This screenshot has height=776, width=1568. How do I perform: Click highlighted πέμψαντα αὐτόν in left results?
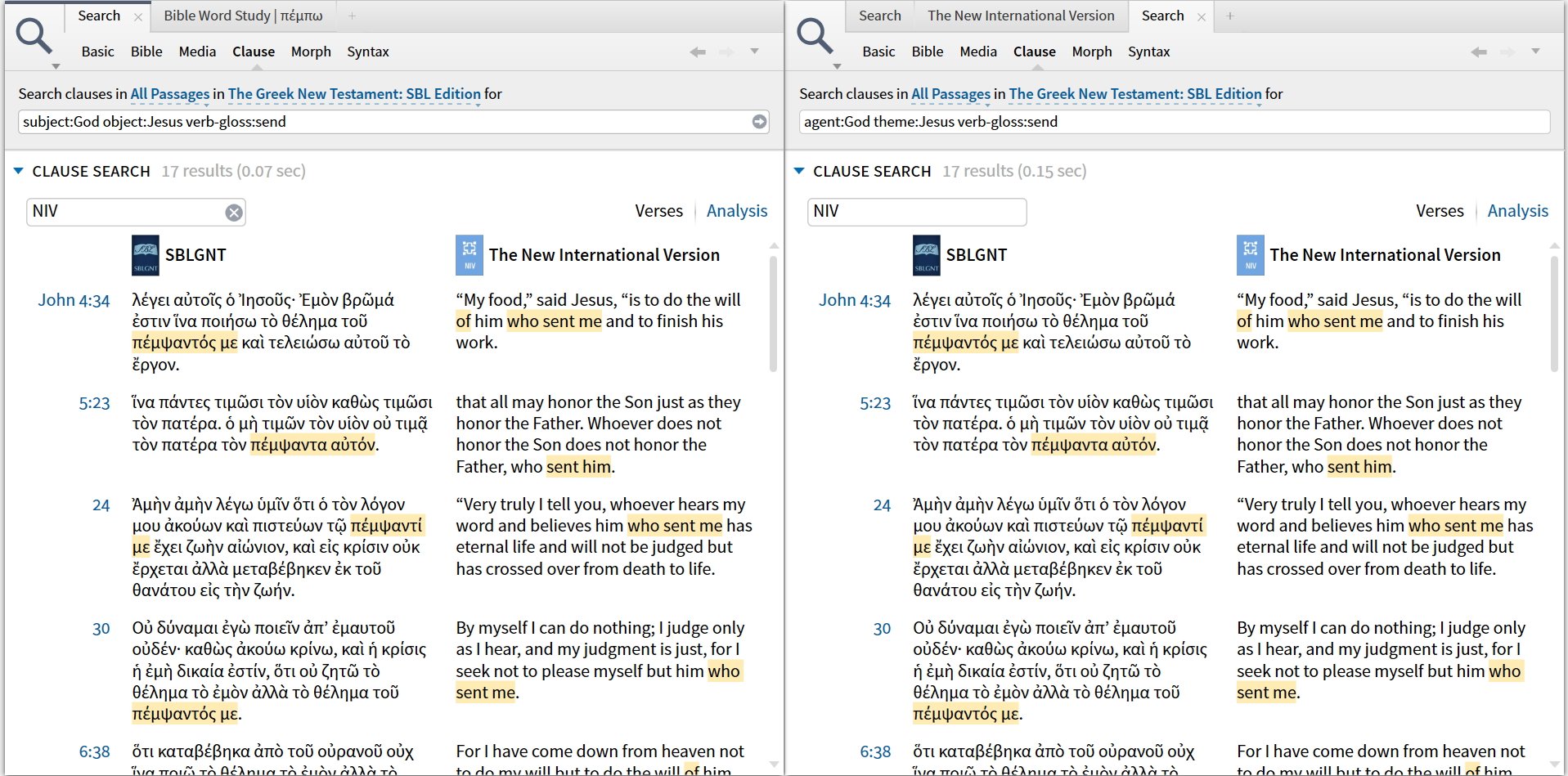[x=313, y=445]
